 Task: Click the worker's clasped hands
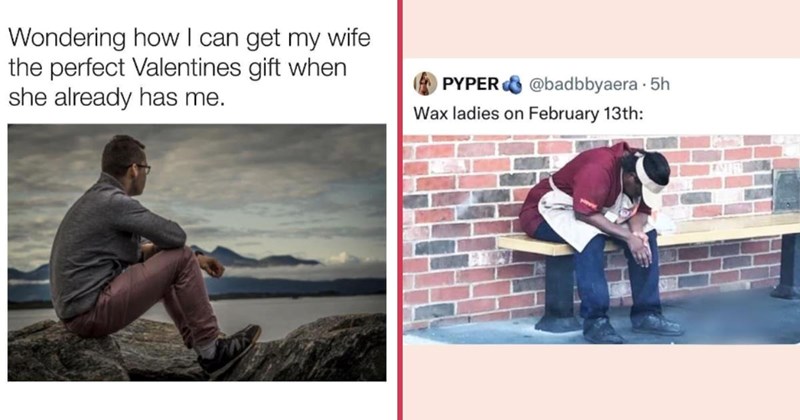pos(638,247)
